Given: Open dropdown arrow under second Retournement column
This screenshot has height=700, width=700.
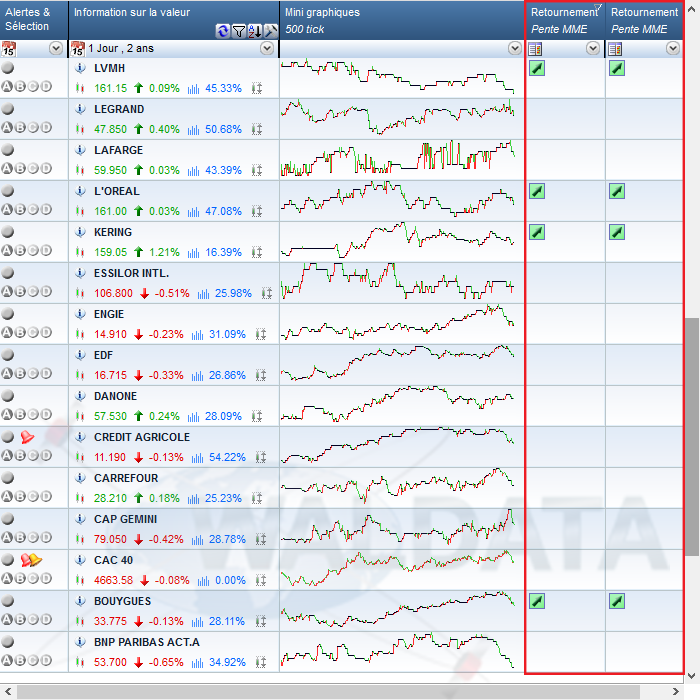Looking at the screenshot, I should click(x=673, y=48).
